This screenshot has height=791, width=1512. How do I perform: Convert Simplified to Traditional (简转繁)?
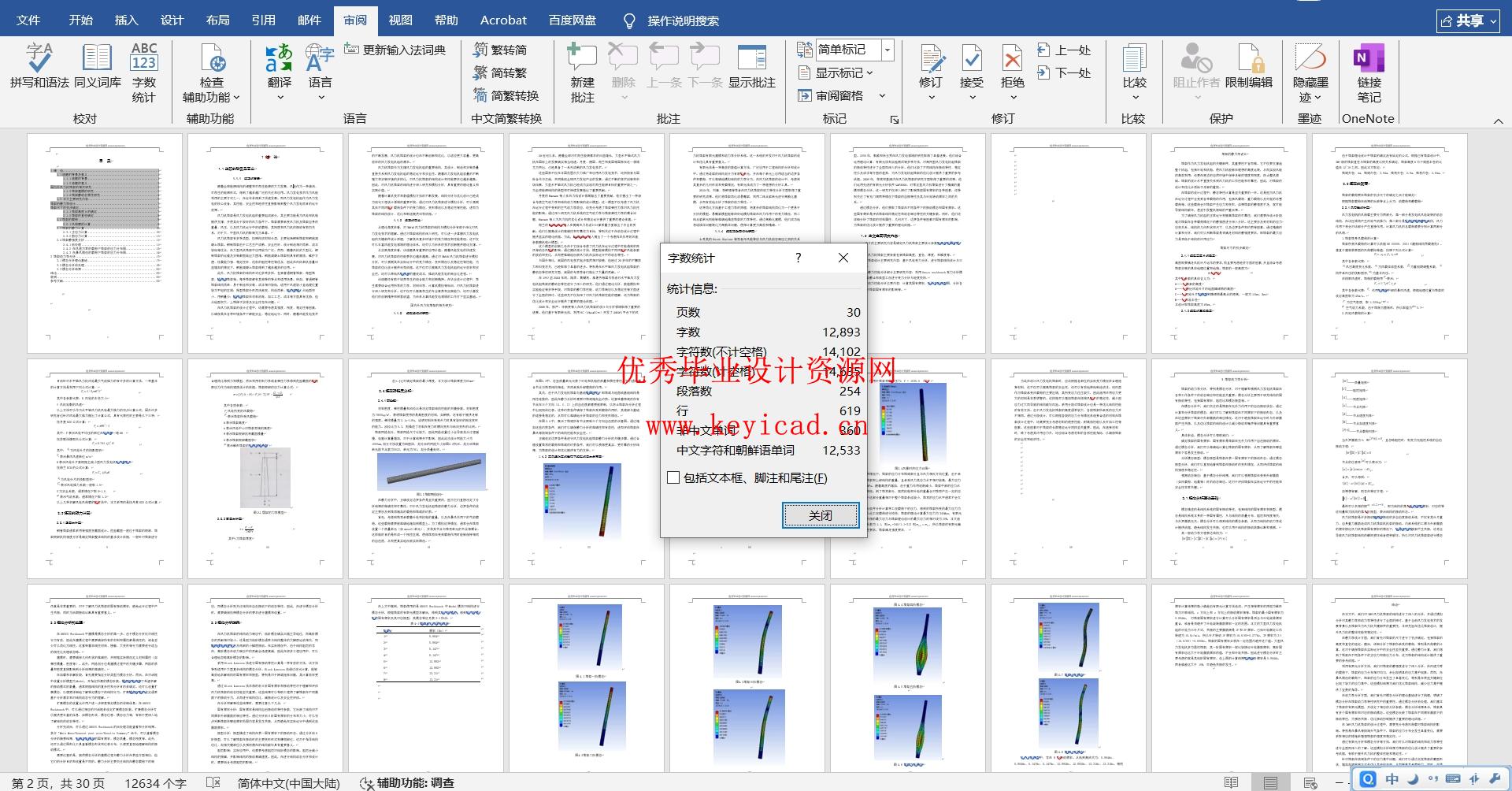point(500,72)
